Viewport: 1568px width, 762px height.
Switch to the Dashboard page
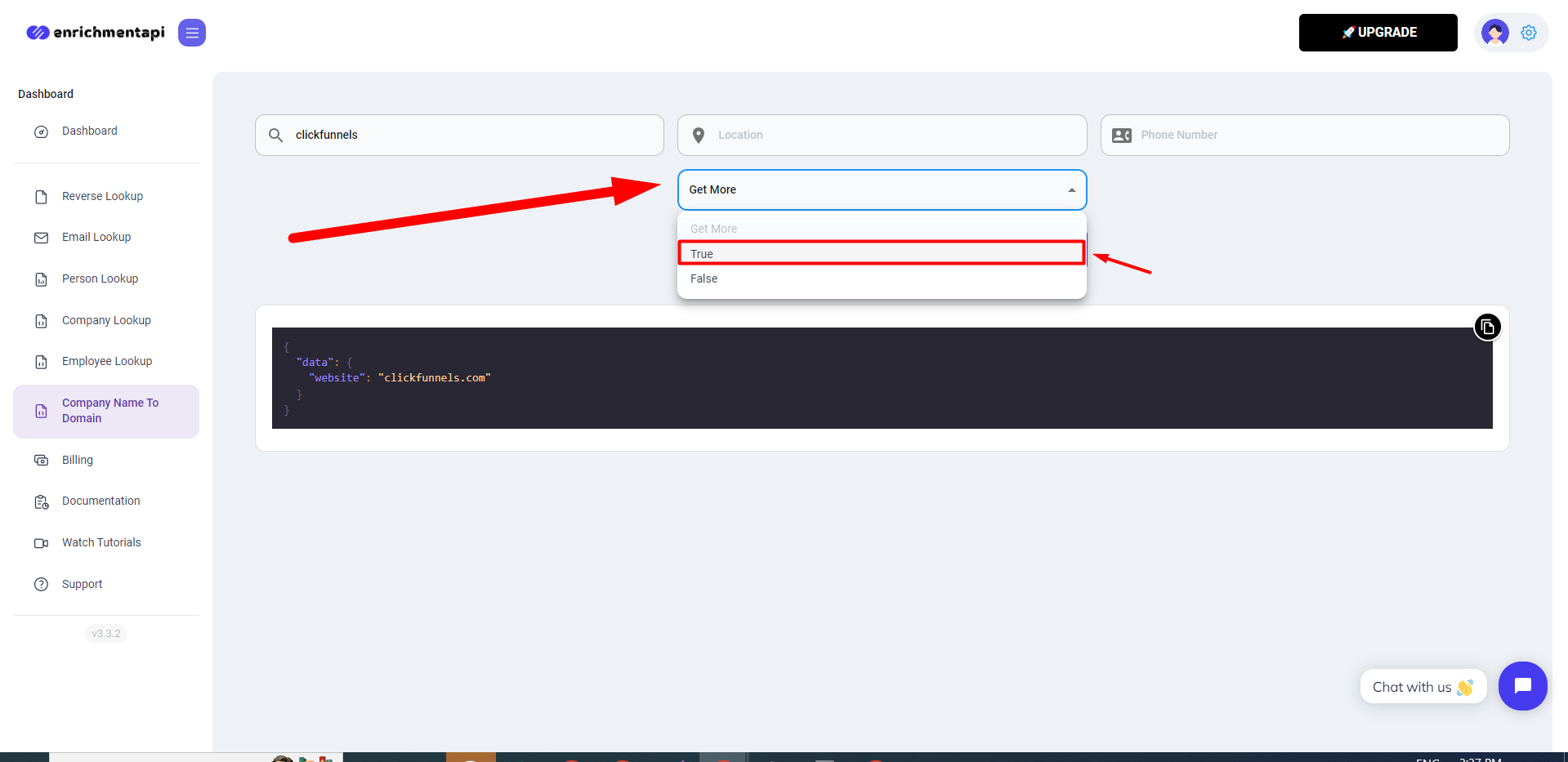89,131
